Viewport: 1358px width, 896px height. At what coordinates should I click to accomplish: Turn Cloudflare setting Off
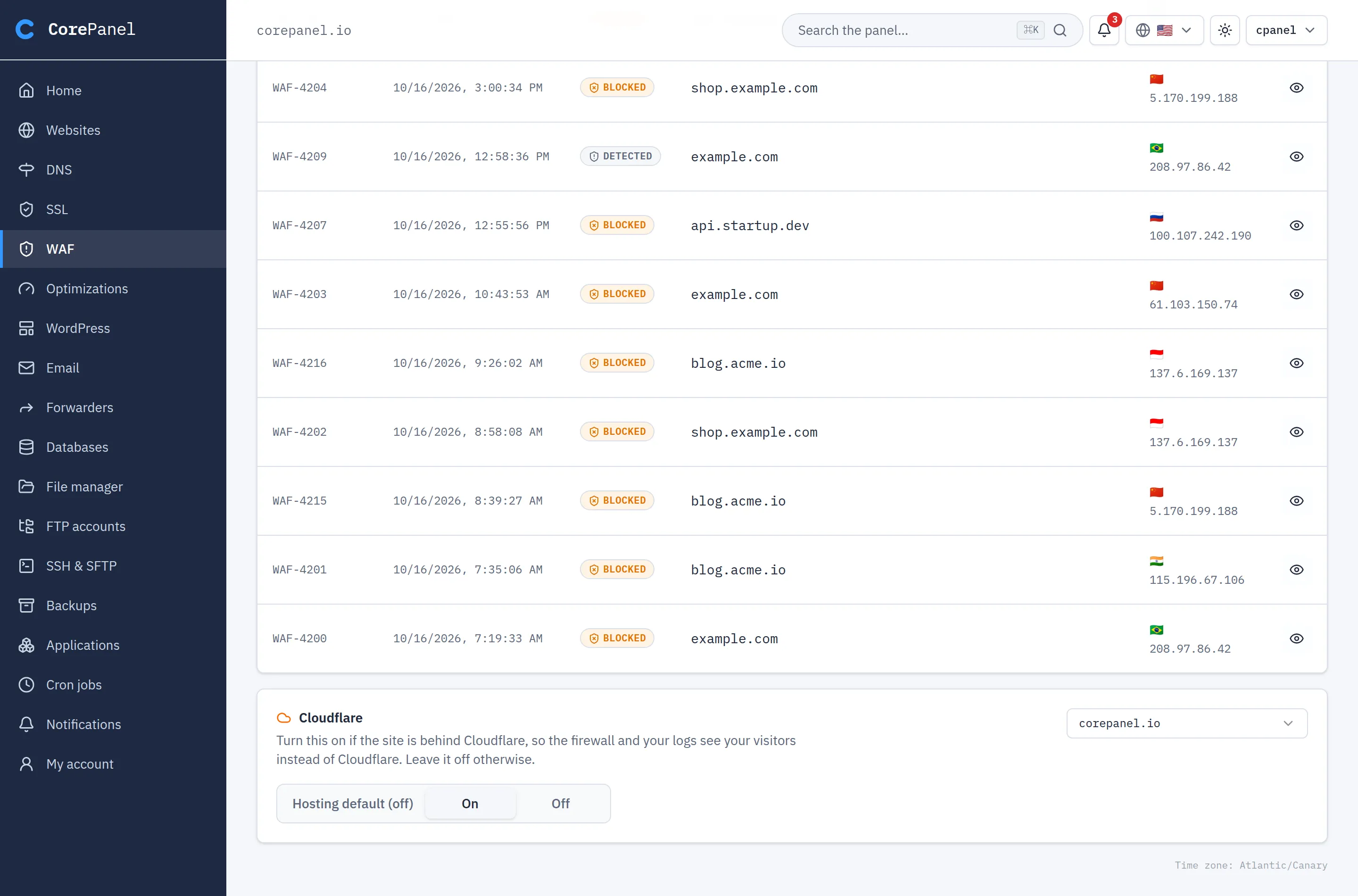point(561,804)
